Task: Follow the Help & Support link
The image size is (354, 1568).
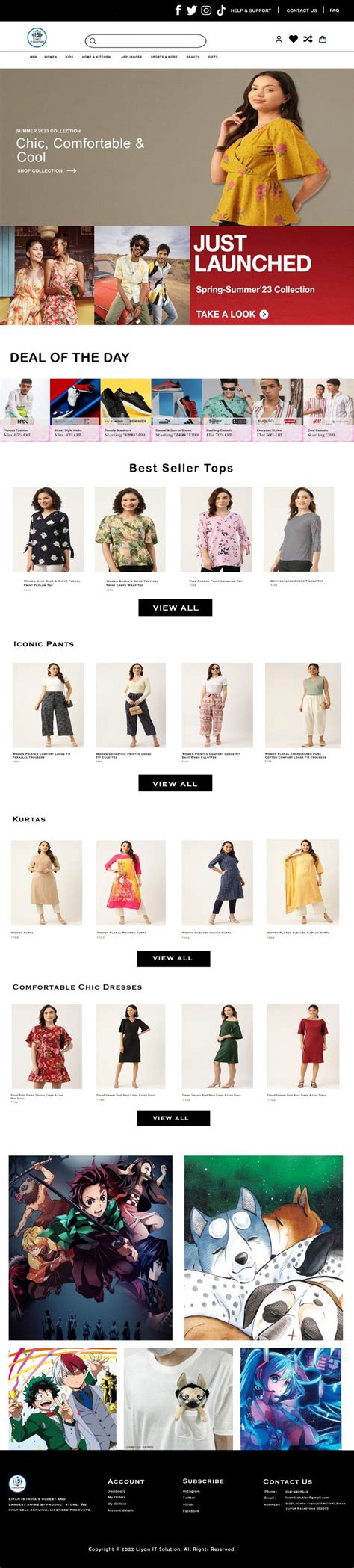Action: point(251,10)
